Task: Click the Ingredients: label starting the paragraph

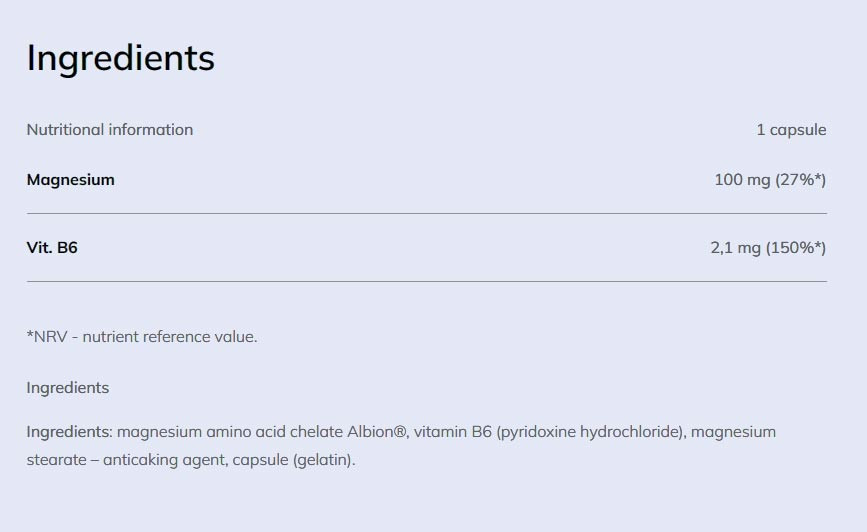Action: (x=69, y=432)
